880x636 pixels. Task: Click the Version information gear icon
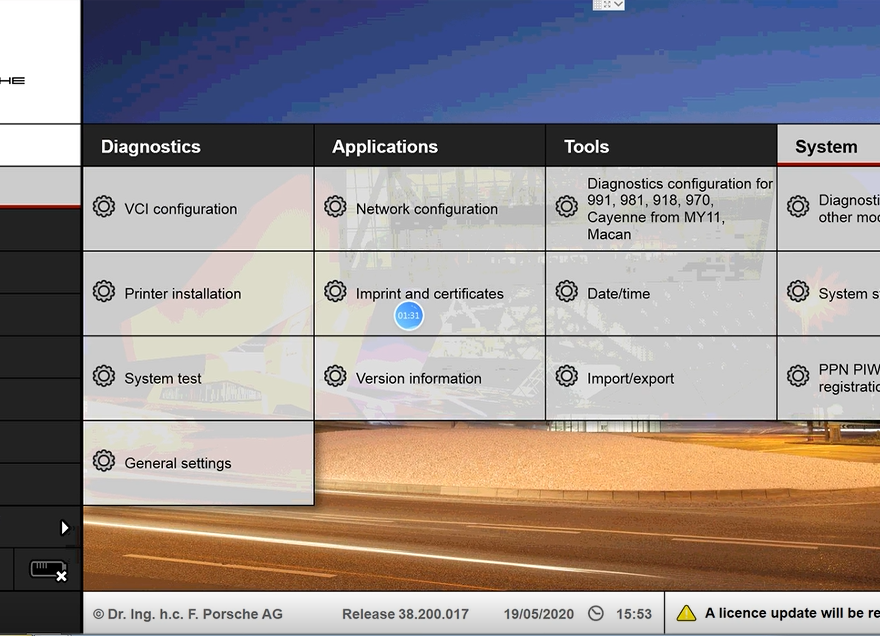click(335, 376)
